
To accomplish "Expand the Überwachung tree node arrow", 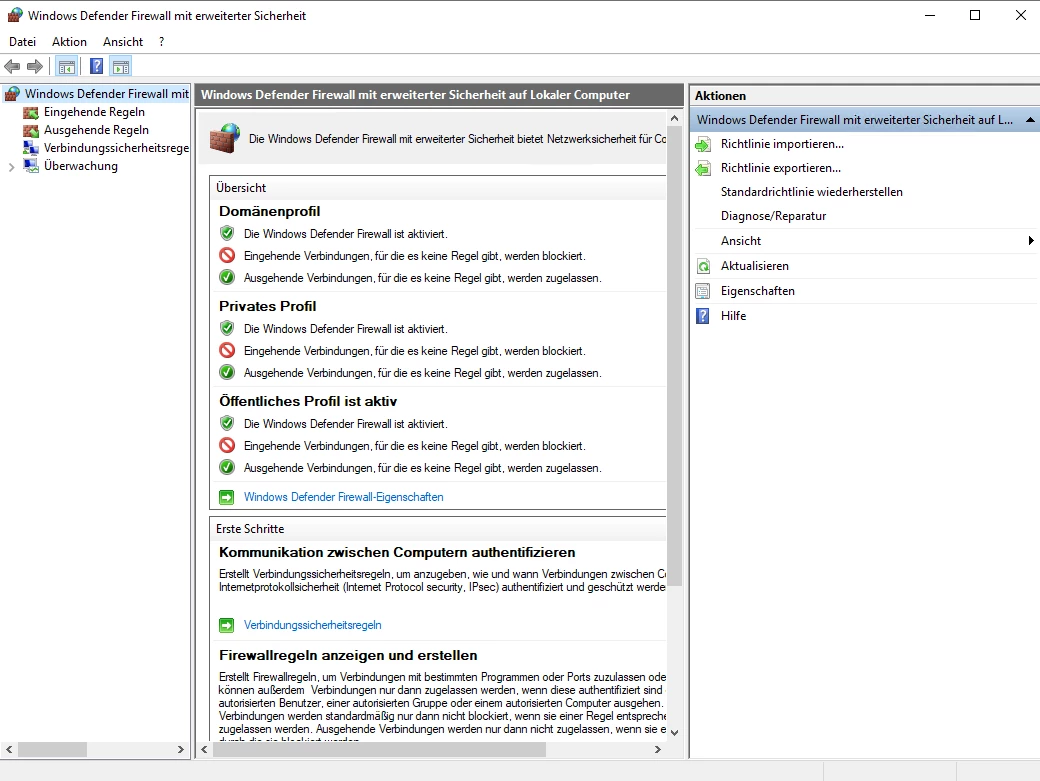I will [11, 167].
